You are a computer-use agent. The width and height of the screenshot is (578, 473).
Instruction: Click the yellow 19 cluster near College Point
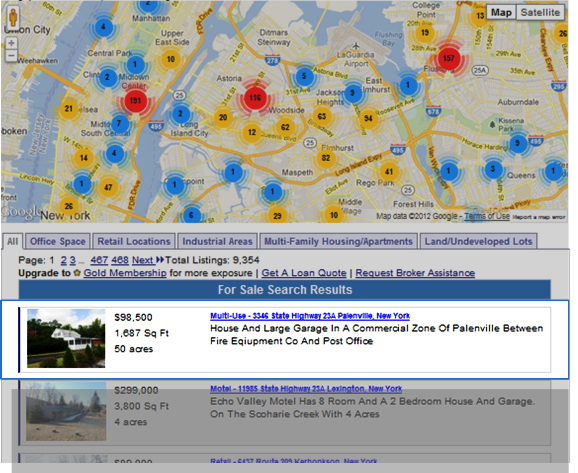pyautogui.click(x=425, y=33)
